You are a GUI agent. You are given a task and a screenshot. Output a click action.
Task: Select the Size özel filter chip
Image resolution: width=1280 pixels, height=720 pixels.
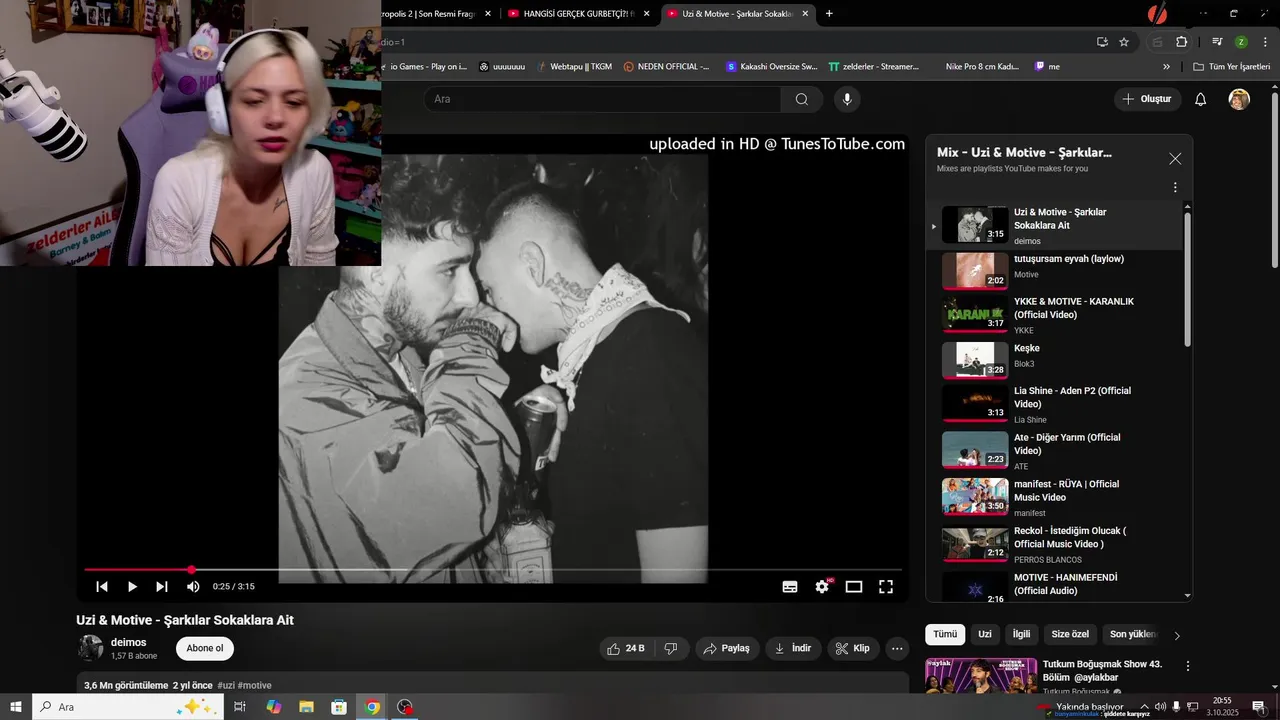click(x=1070, y=634)
